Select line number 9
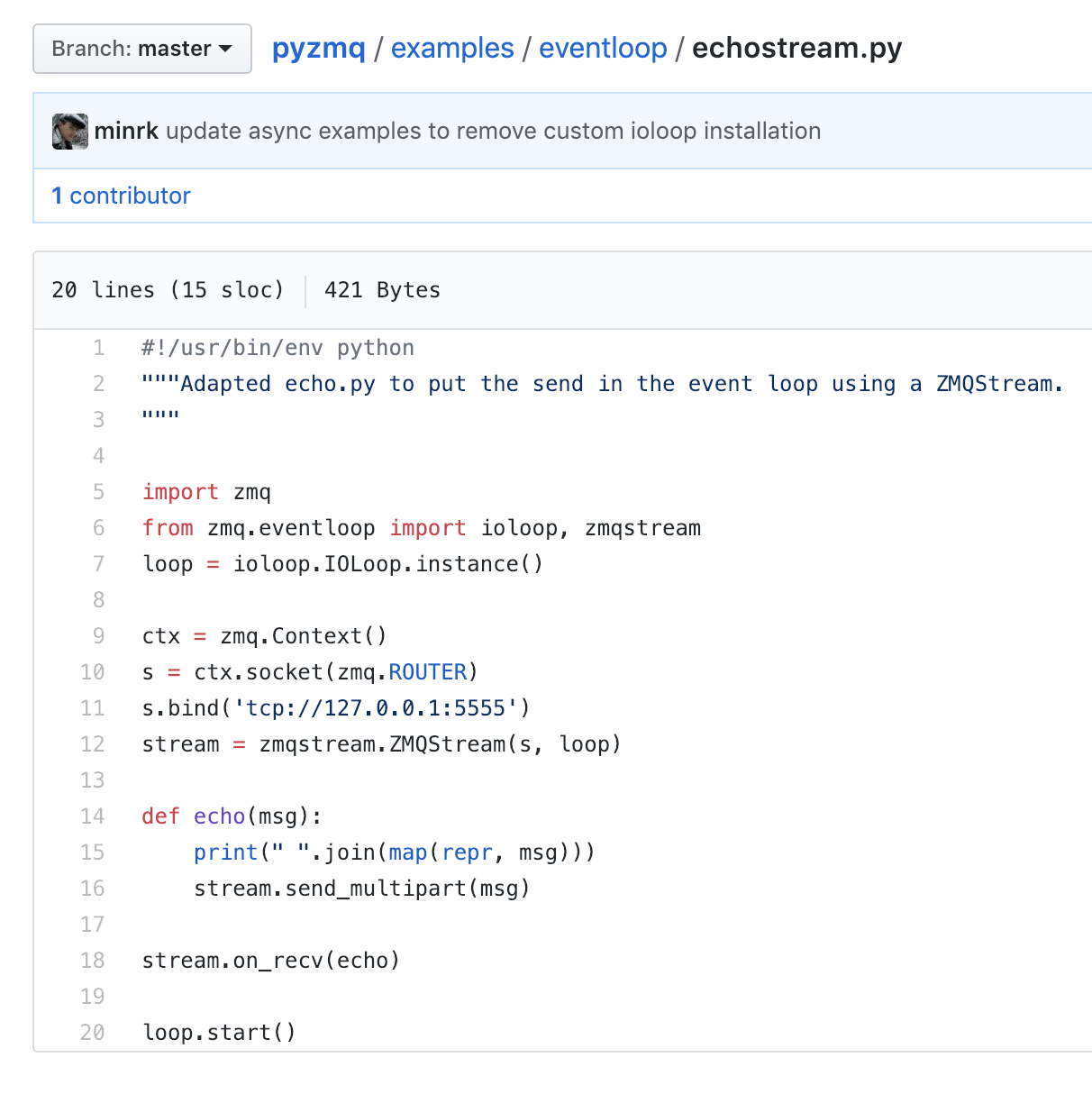This screenshot has height=1094, width=1092. (98, 636)
